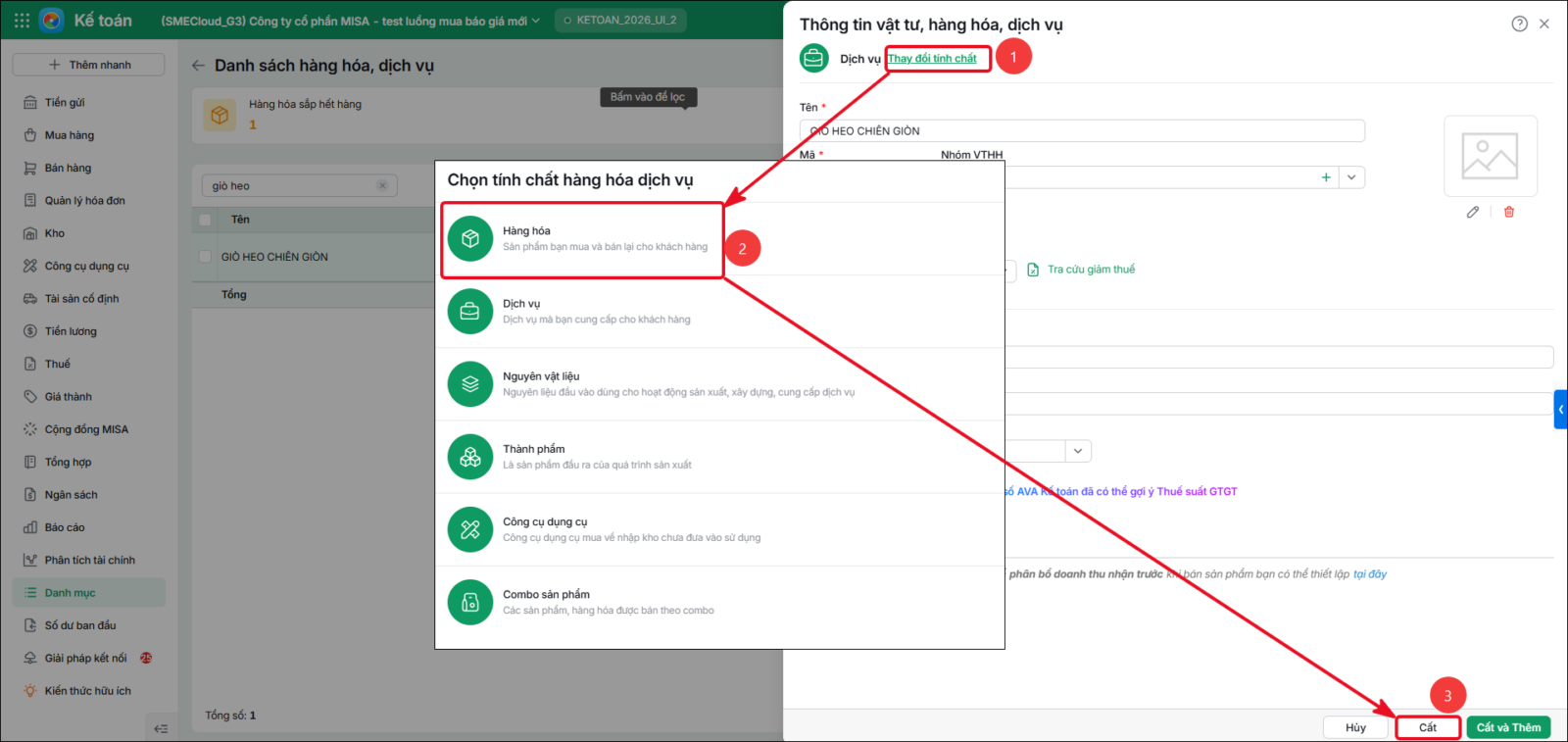Pick the Combo sản phẩm icon
1568x742 pixels.
coord(470,602)
